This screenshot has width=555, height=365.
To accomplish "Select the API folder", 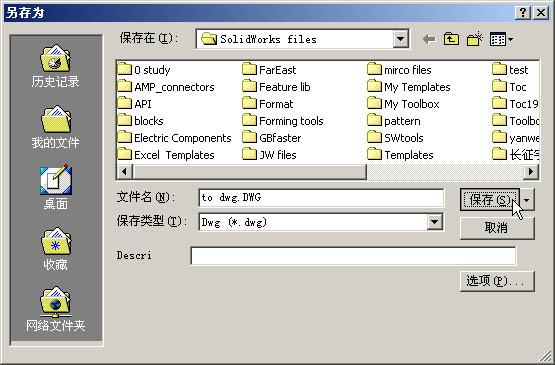I will 135,104.
